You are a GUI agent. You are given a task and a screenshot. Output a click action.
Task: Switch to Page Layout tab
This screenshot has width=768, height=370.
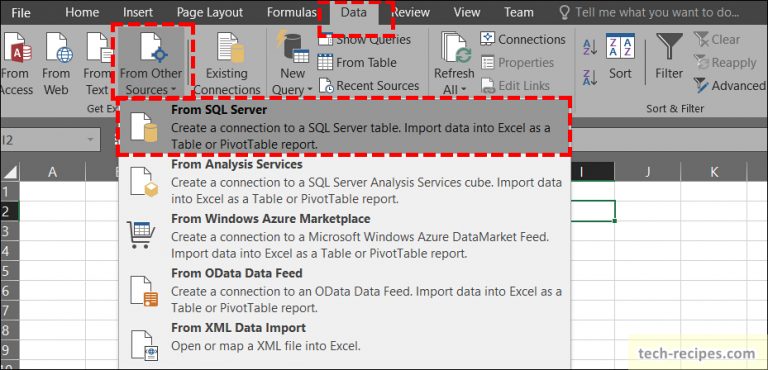click(x=210, y=12)
